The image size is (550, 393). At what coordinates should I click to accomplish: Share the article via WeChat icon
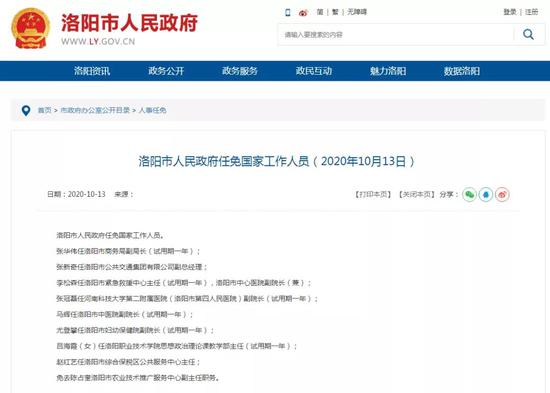[469, 194]
